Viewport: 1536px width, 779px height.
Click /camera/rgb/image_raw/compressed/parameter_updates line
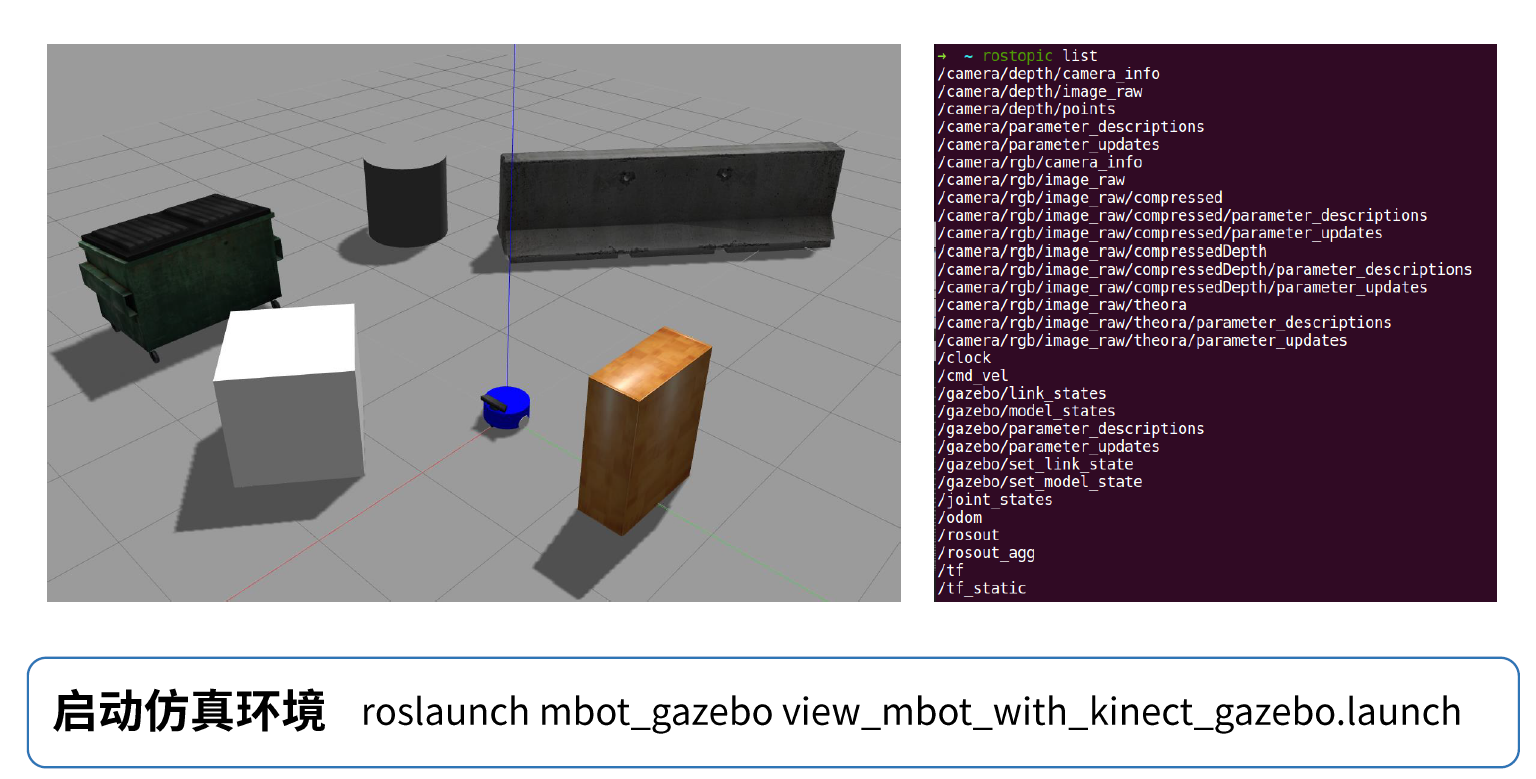point(1160,233)
